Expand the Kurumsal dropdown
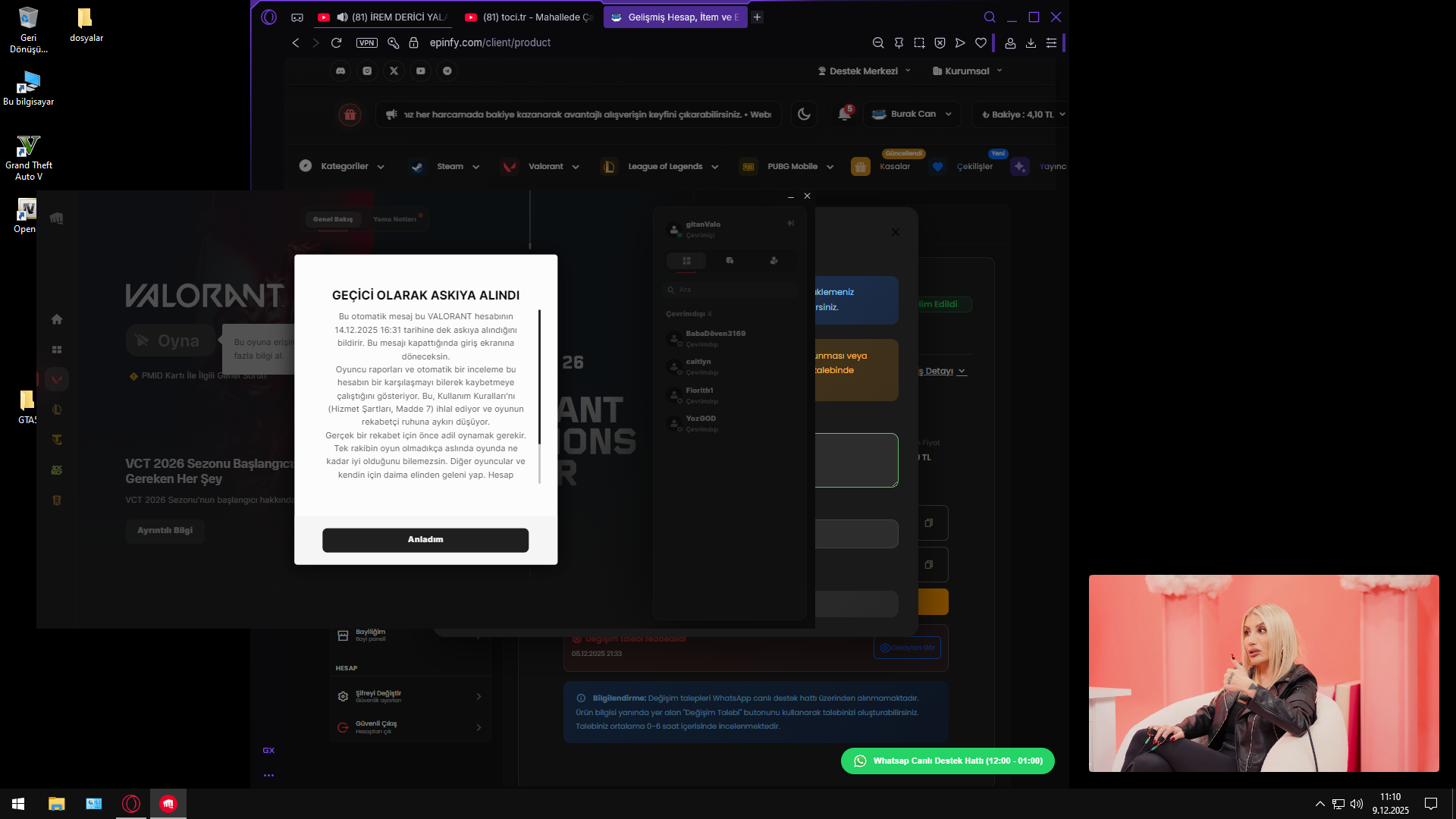The width and height of the screenshot is (1456, 819). tap(967, 71)
